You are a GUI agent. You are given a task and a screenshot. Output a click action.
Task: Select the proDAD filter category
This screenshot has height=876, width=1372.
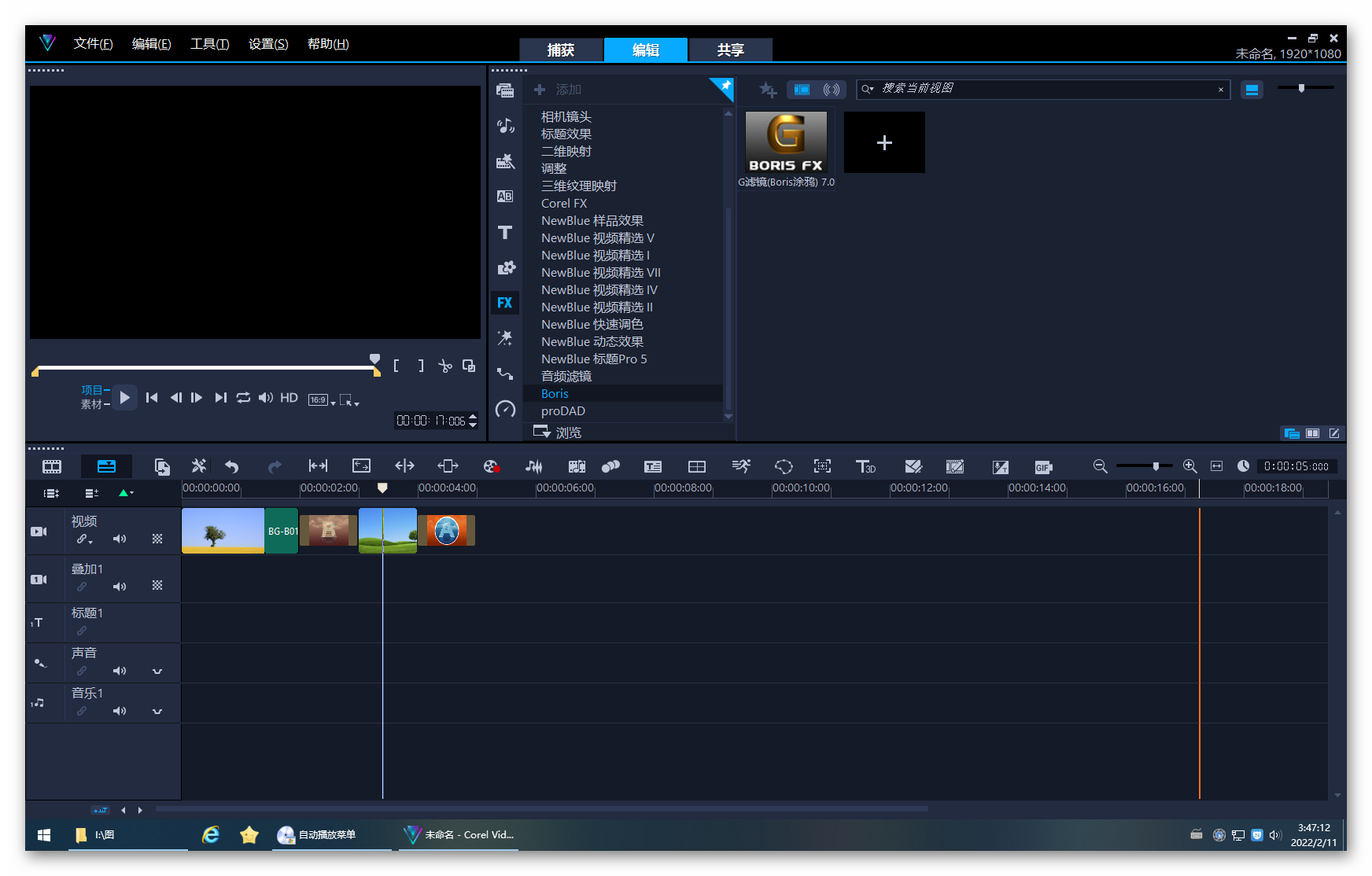click(563, 411)
